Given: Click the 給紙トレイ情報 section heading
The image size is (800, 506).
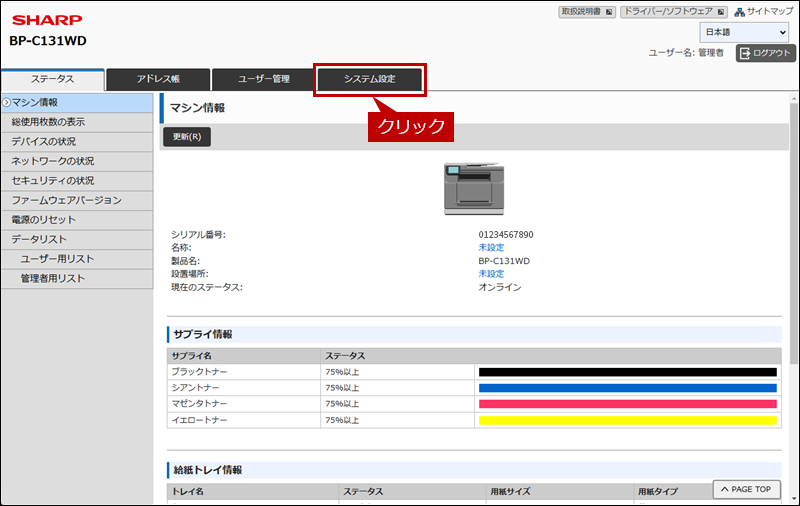Looking at the screenshot, I should (208, 470).
